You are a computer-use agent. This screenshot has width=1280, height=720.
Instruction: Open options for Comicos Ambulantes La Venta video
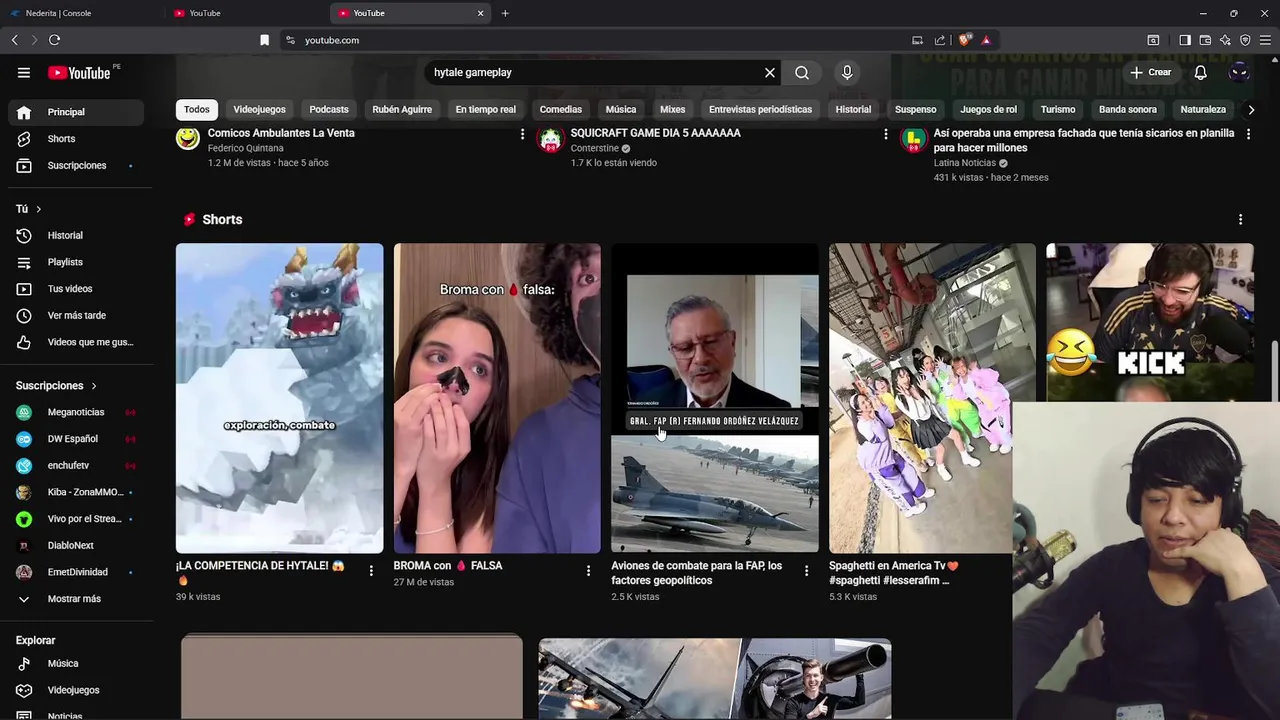coord(522,134)
